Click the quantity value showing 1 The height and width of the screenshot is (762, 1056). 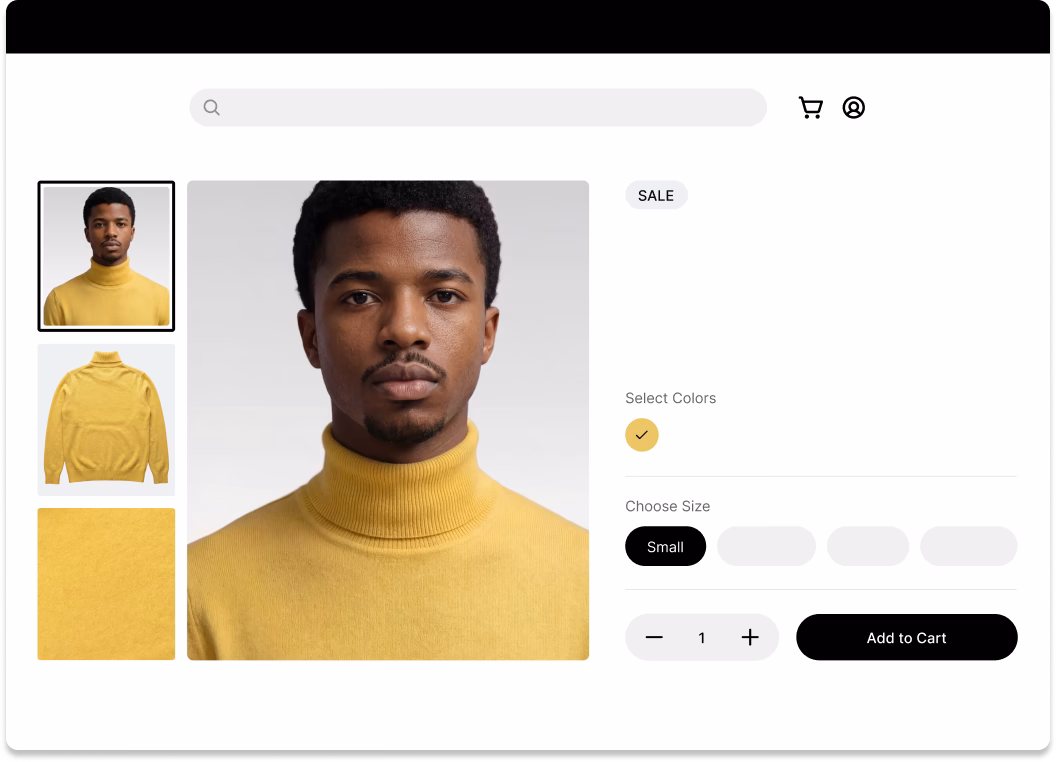[x=702, y=637]
